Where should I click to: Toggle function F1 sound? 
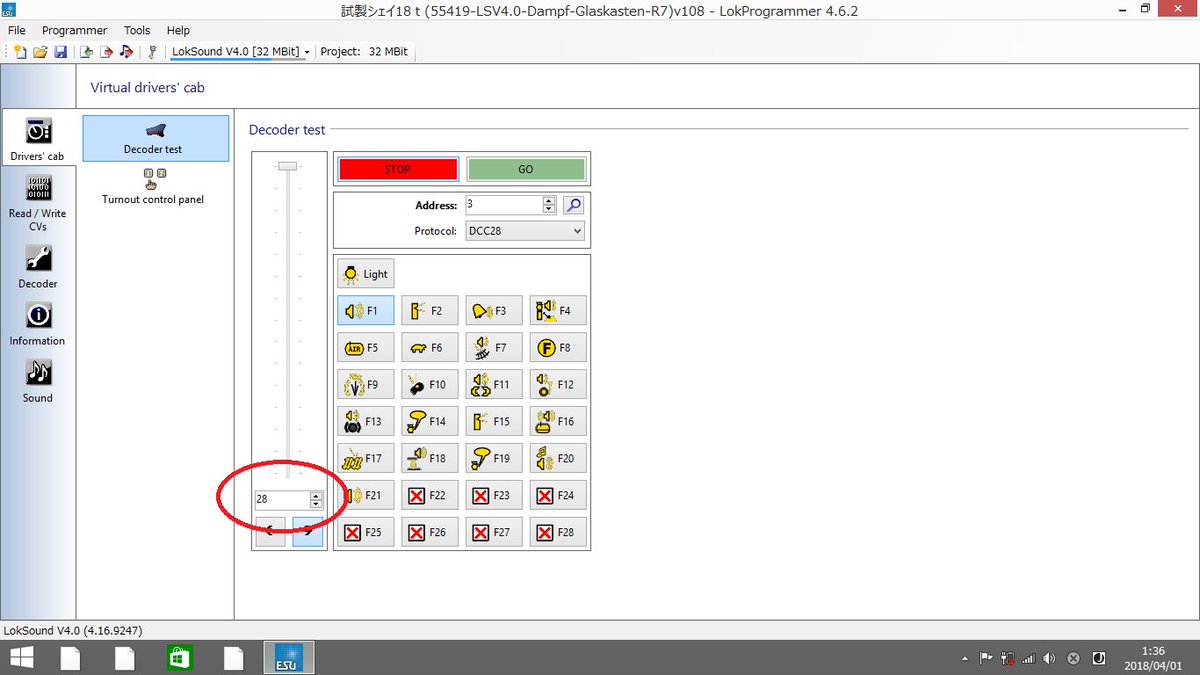pyautogui.click(x=366, y=311)
